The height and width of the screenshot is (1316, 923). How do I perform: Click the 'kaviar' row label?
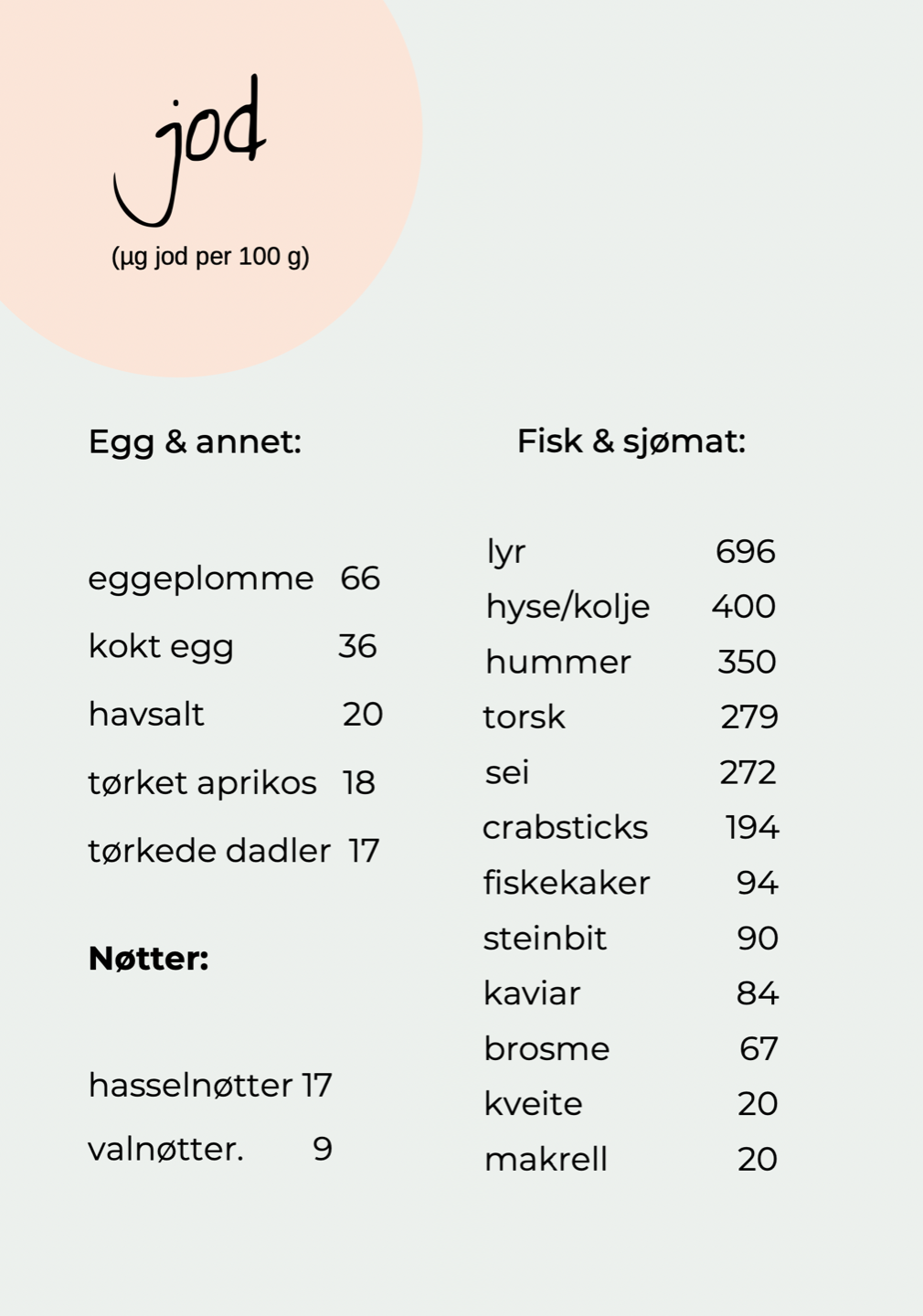point(532,993)
